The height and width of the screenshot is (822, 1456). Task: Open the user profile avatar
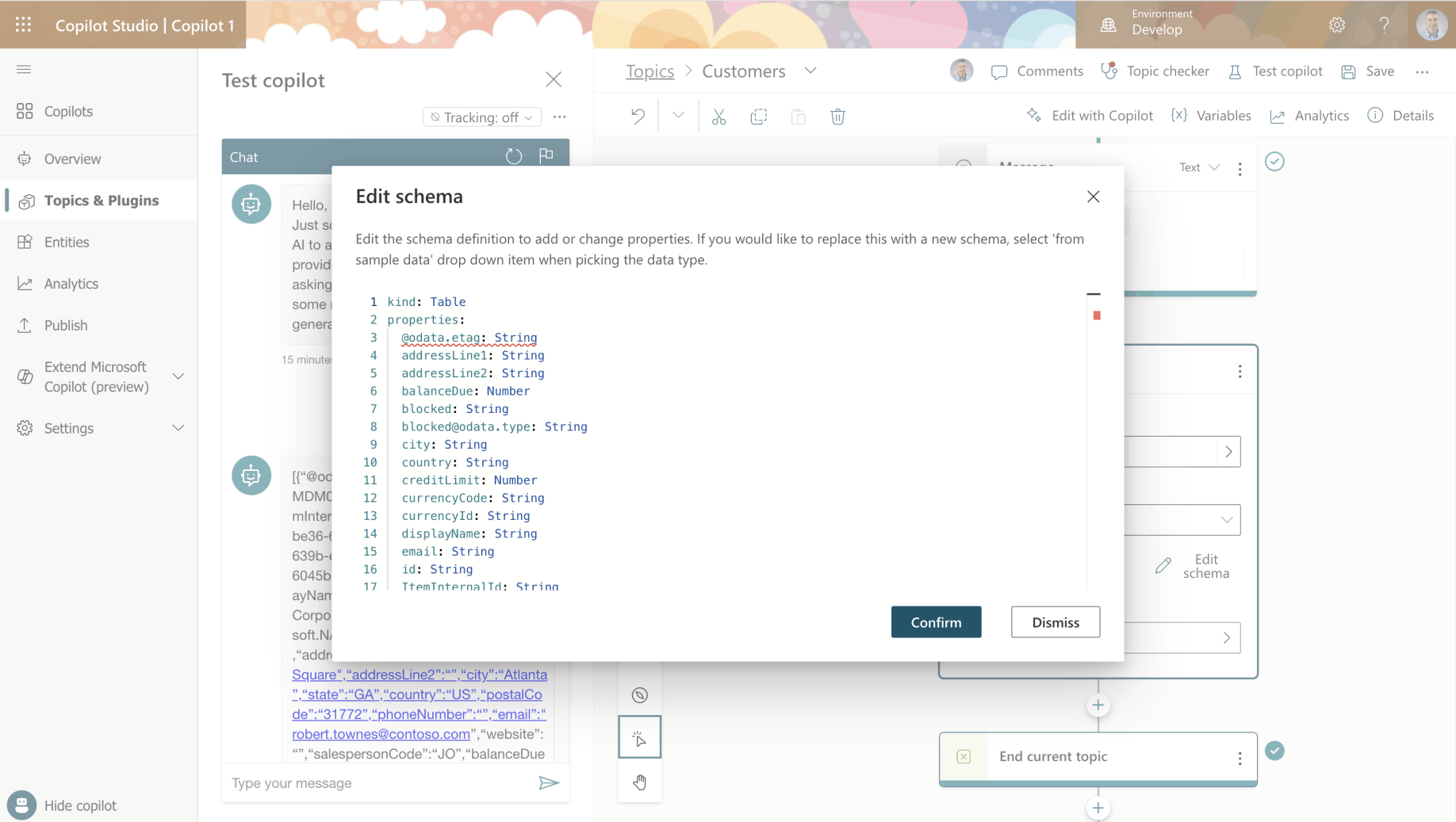pyautogui.click(x=1431, y=25)
